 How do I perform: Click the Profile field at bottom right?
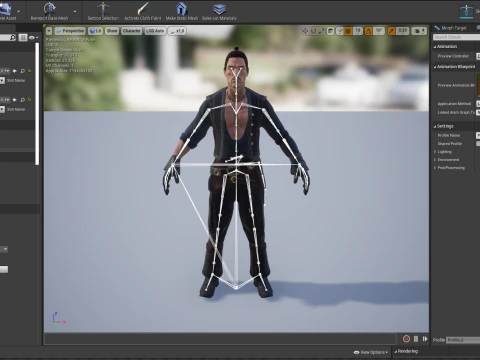click(463, 340)
